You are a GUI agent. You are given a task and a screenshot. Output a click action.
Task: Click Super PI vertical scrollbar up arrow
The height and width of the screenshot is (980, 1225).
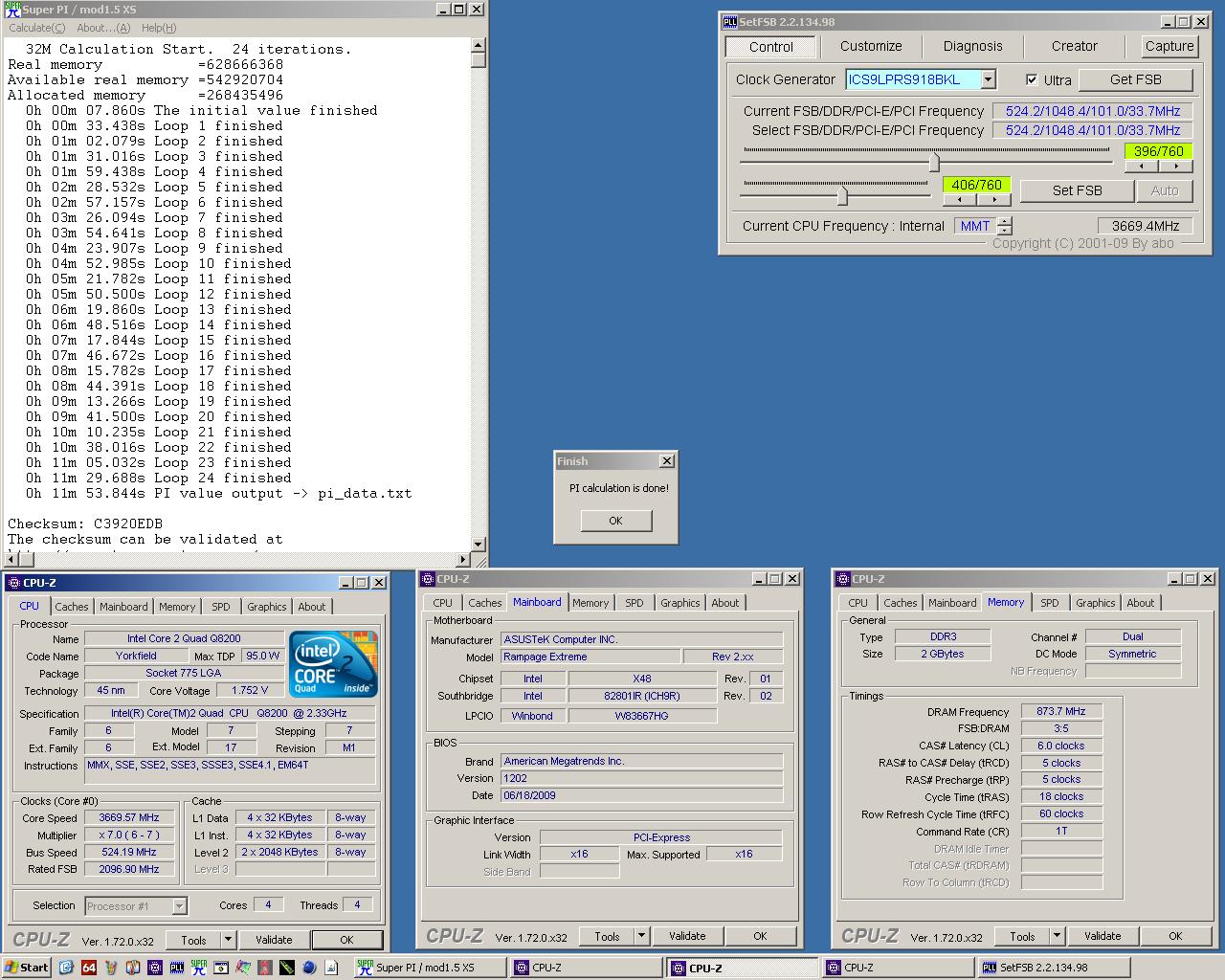pyautogui.click(x=479, y=44)
